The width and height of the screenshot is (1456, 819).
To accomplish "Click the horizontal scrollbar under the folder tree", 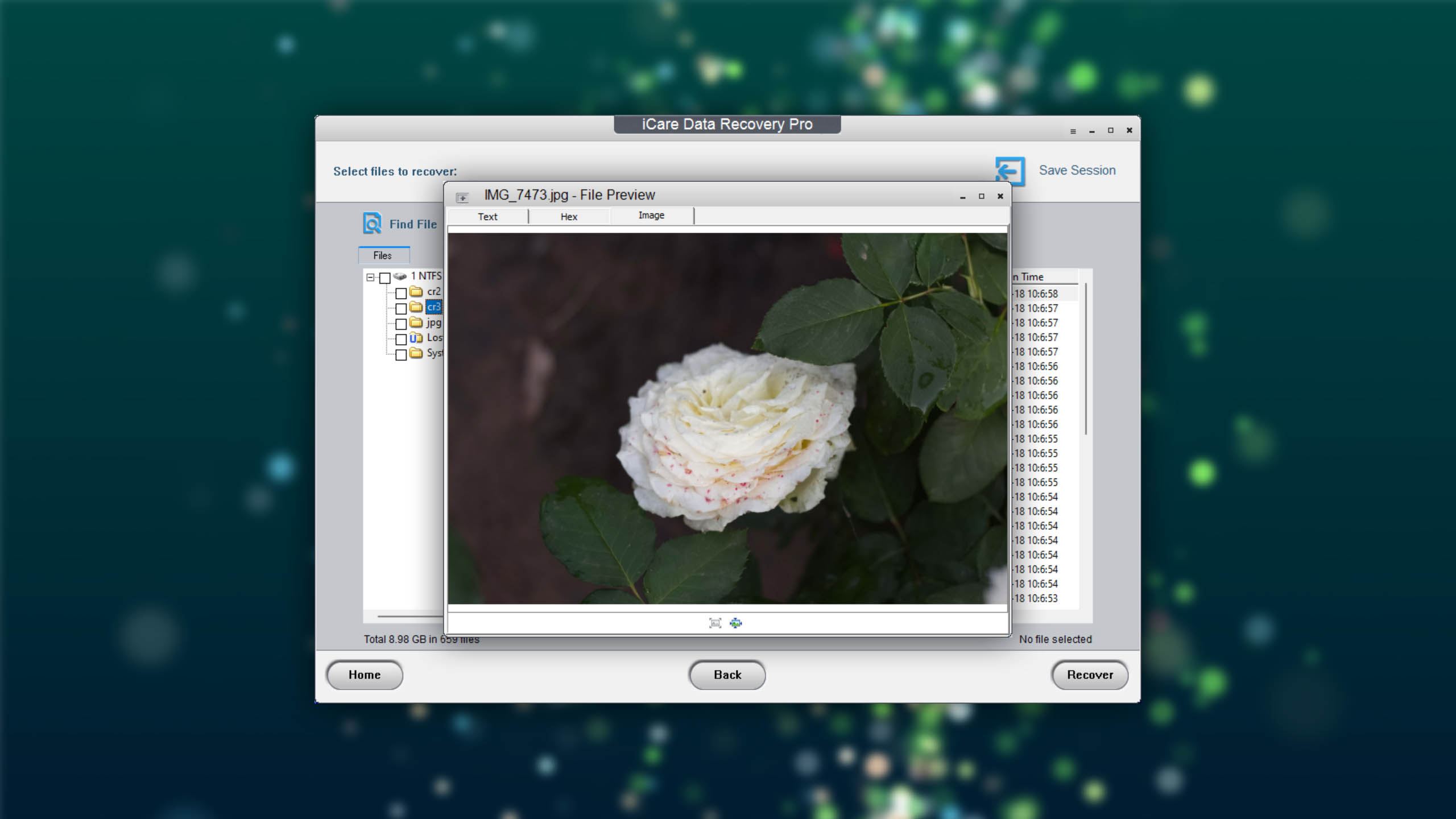I will click(410, 617).
